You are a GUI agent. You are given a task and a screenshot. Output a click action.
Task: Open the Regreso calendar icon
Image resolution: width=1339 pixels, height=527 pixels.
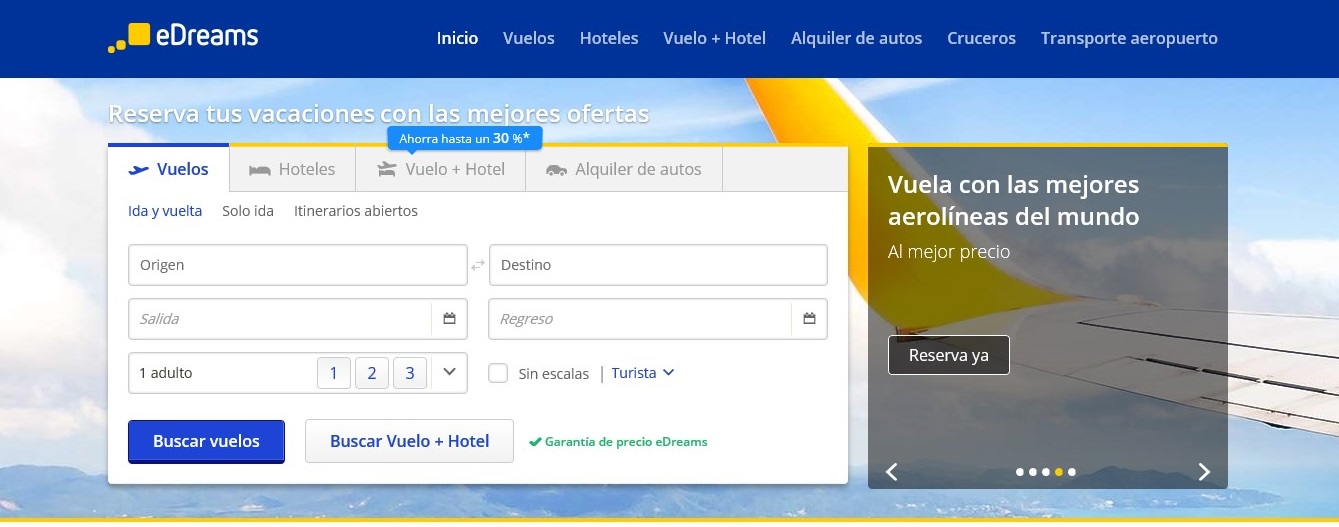810,319
